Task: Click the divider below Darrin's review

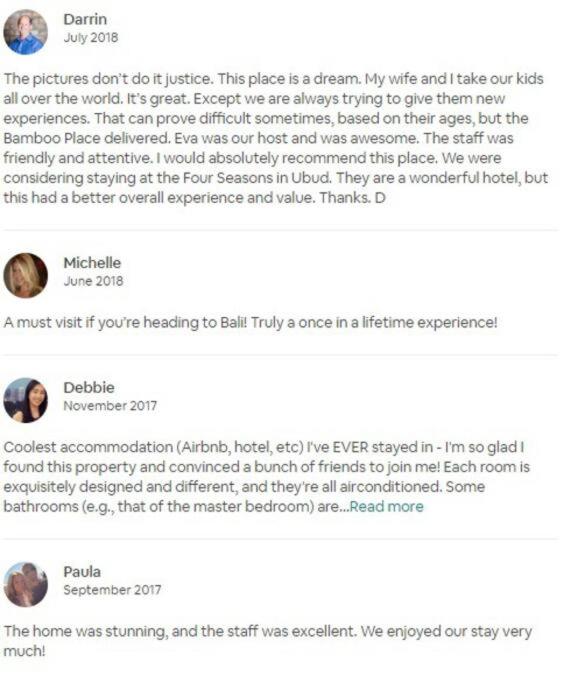Action: [281, 230]
